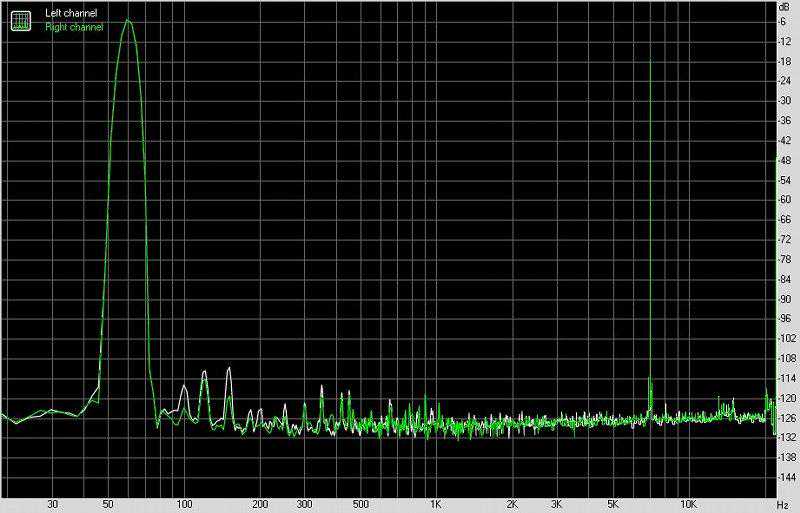
Task: Click the -6 dB axis label
Action: pos(783,21)
